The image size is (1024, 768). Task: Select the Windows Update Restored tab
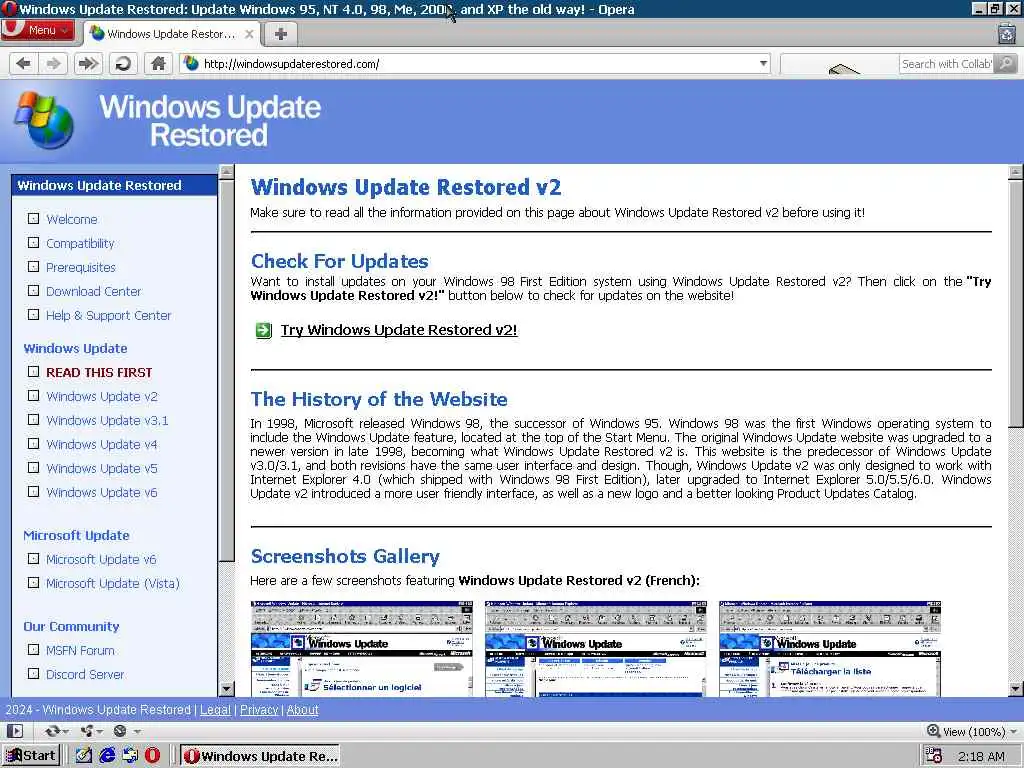(x=171, y=34)
